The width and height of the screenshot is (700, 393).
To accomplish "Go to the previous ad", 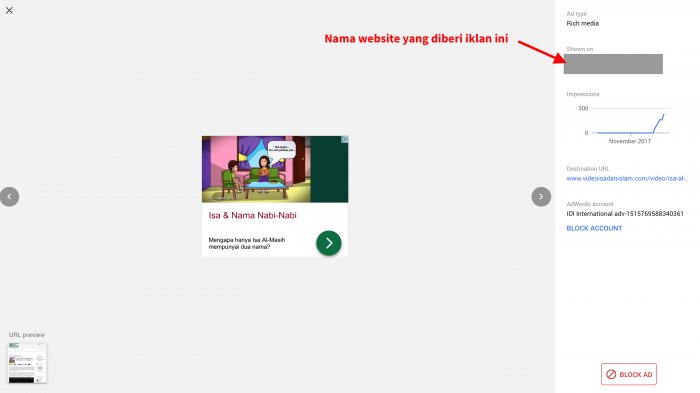I will coord(9,196).
